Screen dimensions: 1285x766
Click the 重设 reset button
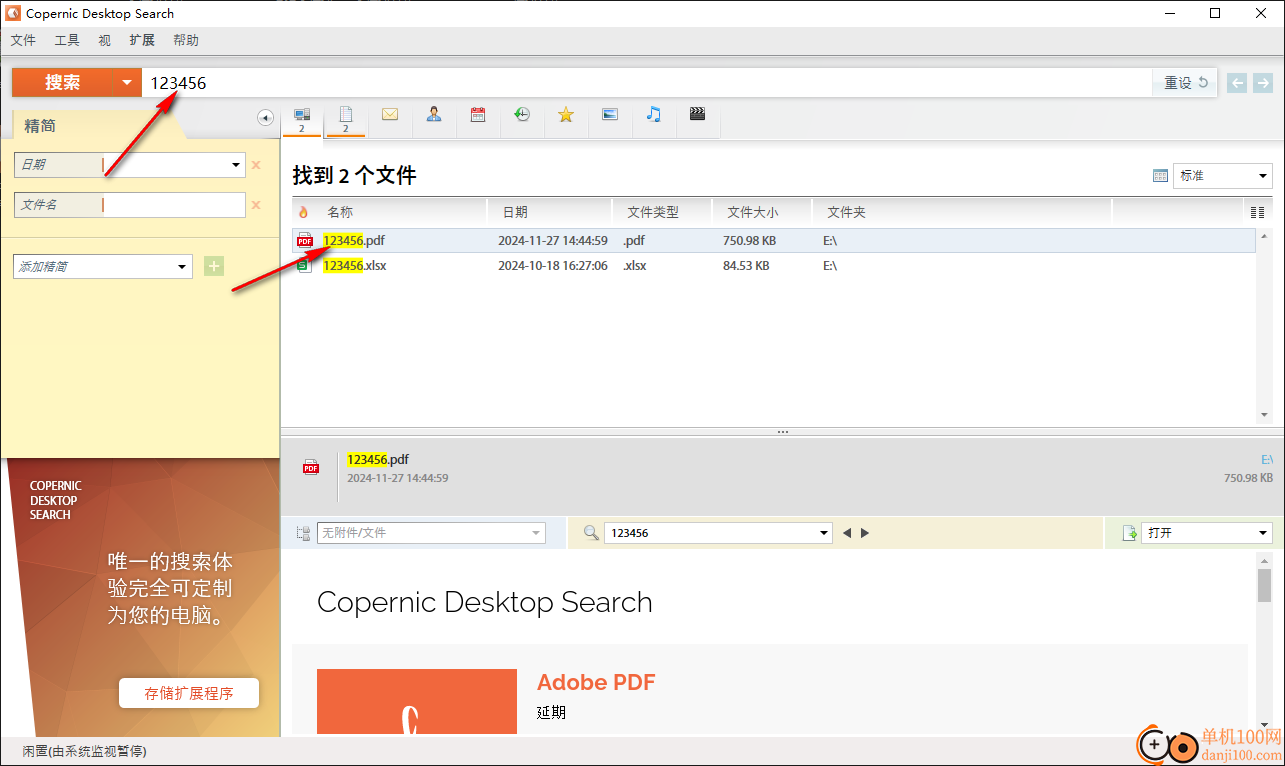point(1186,83)
